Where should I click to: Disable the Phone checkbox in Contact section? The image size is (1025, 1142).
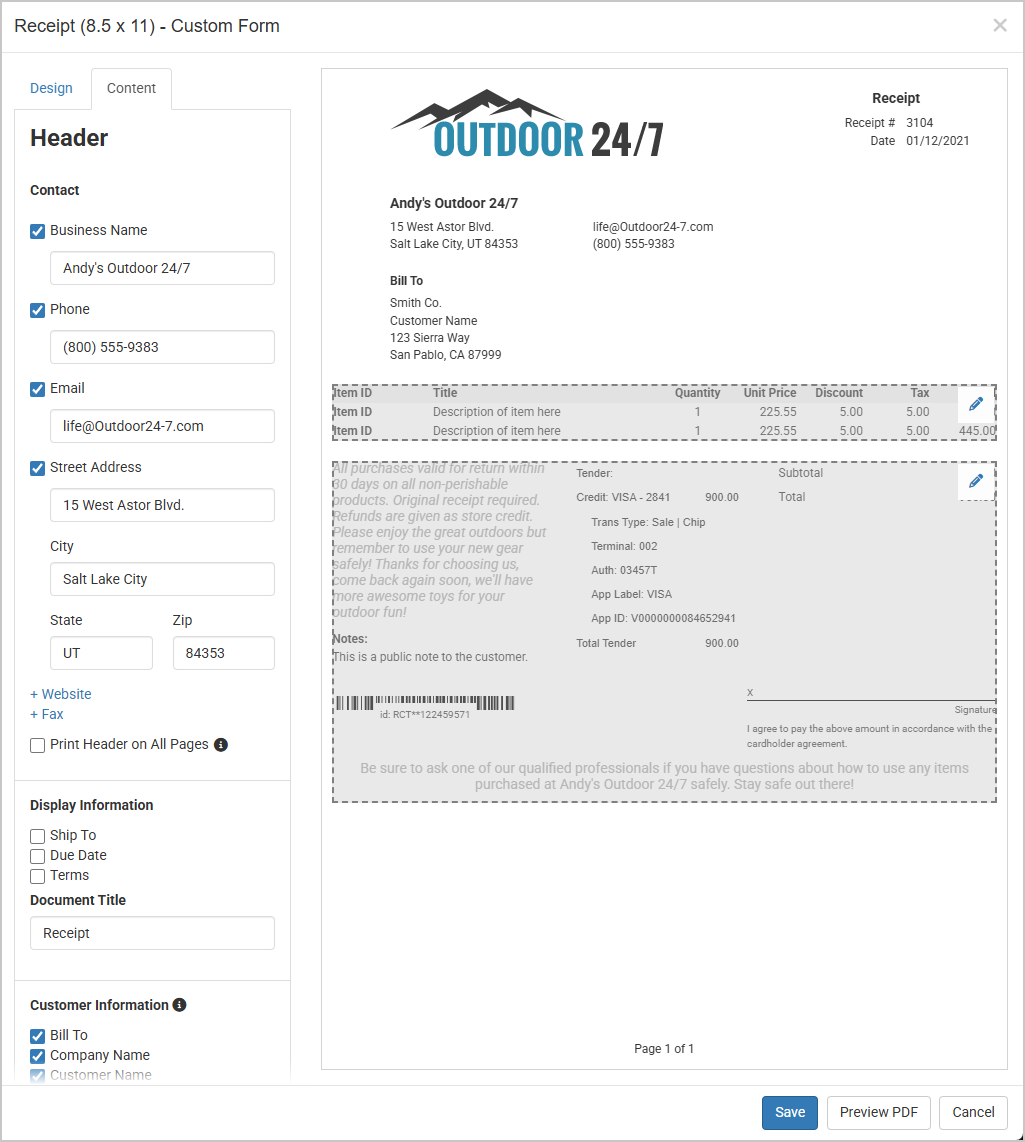37,309
